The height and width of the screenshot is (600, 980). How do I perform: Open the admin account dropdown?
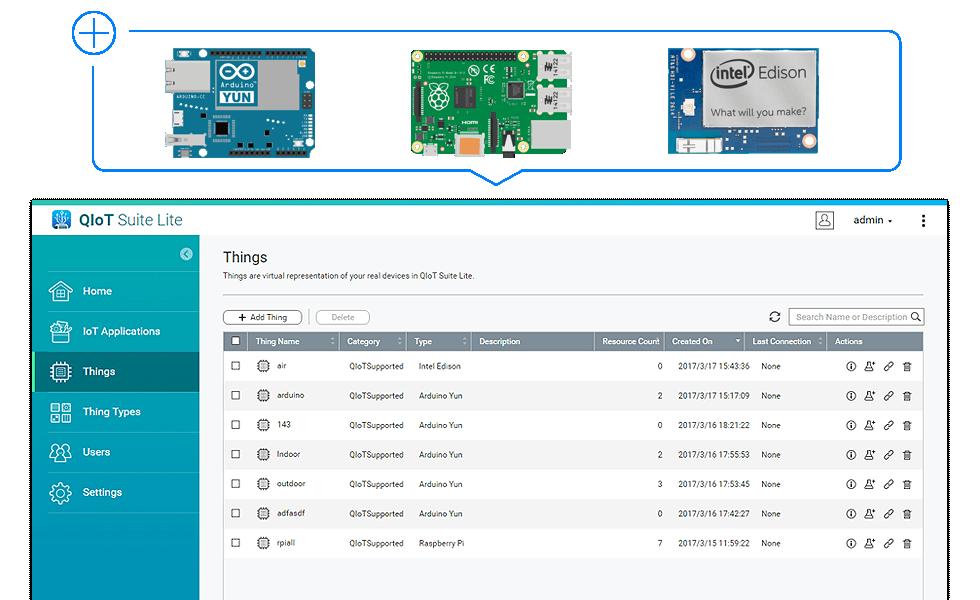click(872, 220)
